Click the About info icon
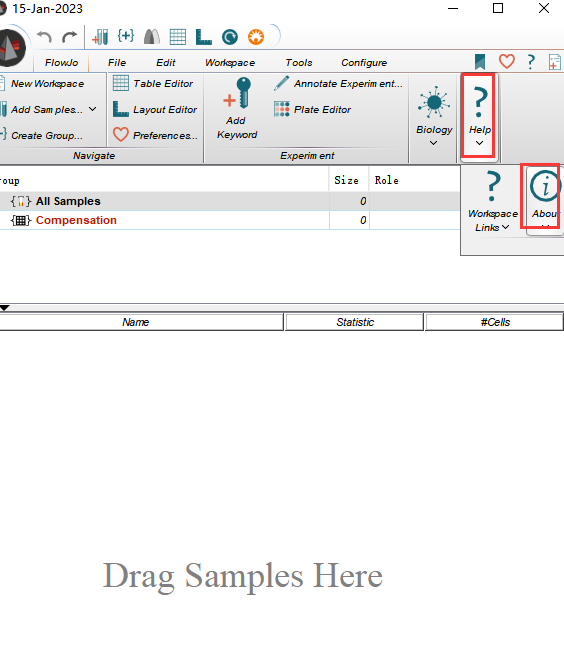Viewport: 564px width, 656px height. pos(545,186)
